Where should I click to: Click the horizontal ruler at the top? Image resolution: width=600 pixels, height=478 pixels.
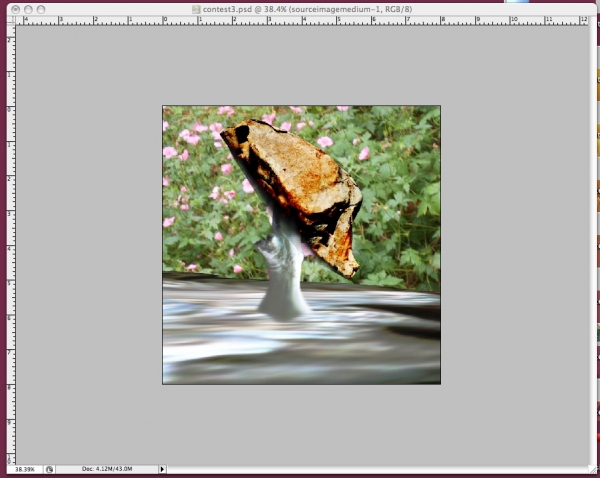click(302, 21)
